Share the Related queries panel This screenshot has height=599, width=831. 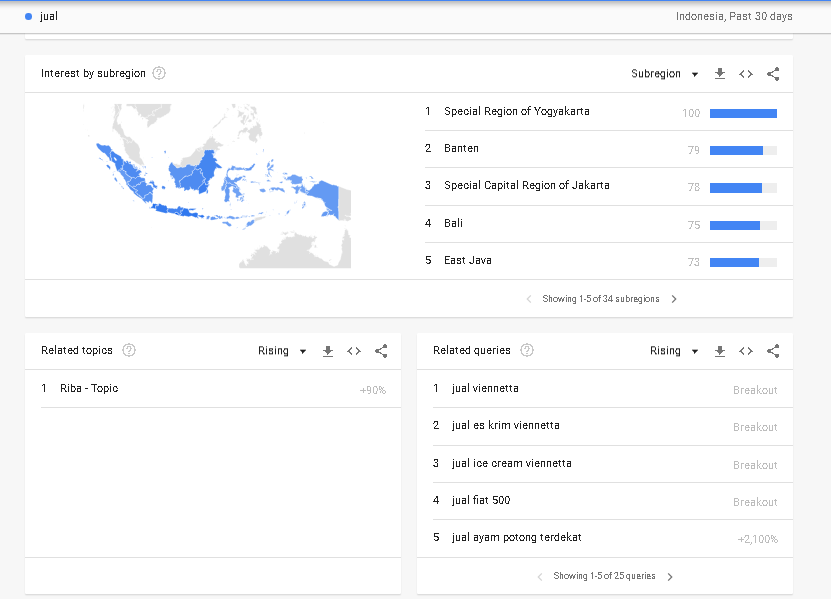(772, 350)
